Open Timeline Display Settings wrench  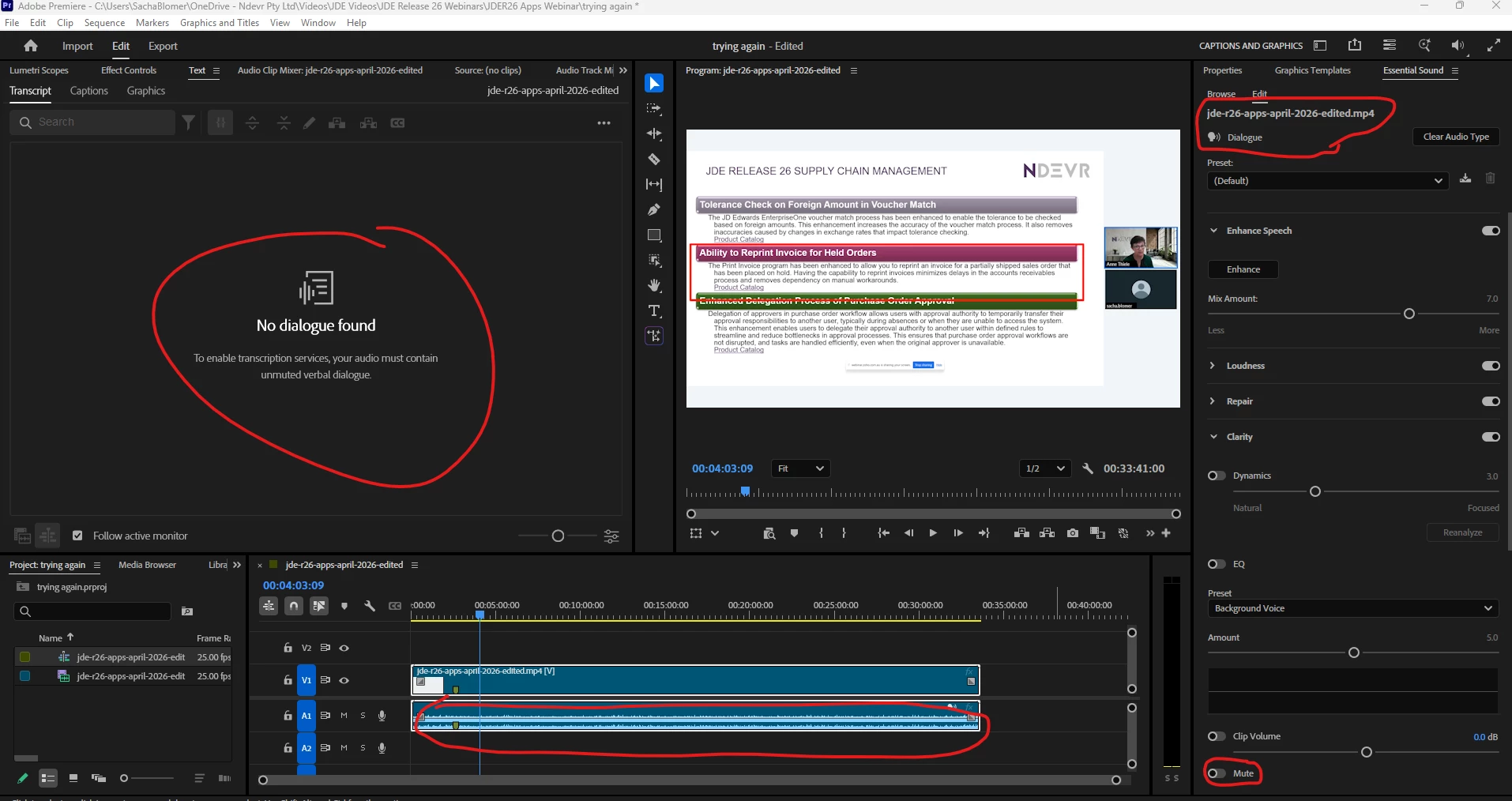tap(369, 606)
